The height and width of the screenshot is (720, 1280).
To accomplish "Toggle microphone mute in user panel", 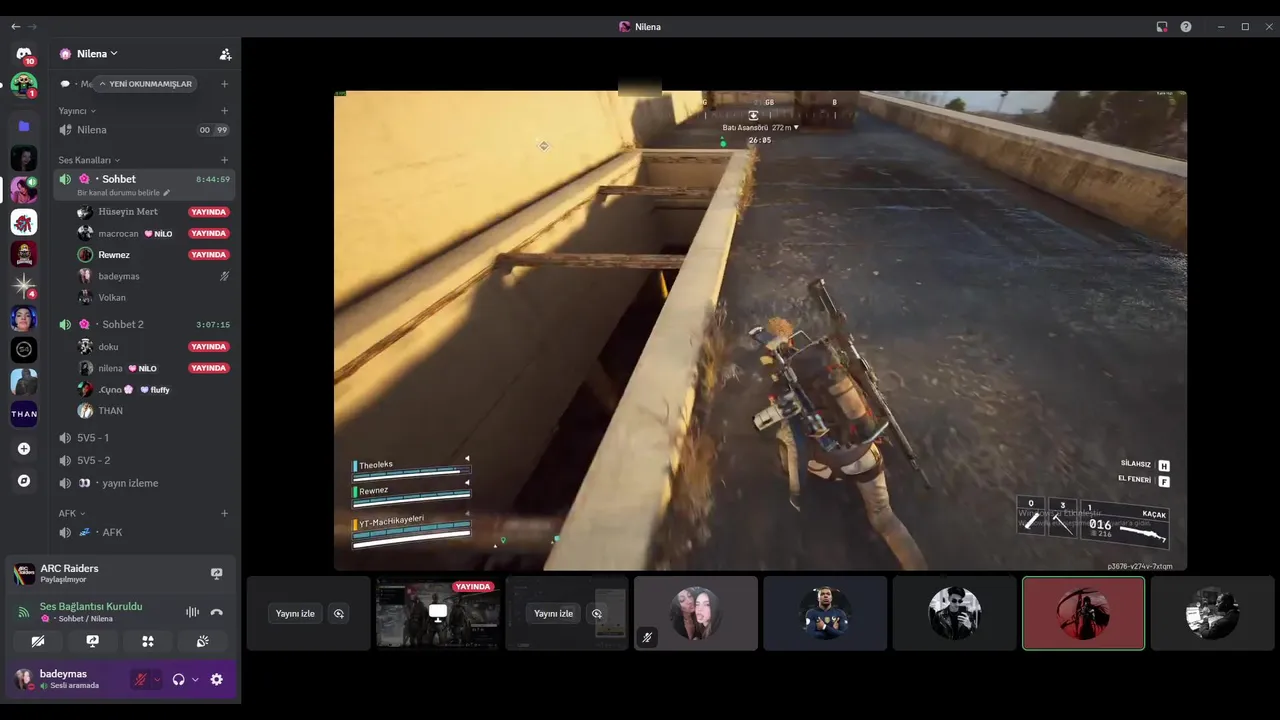I will click(141, 680).
